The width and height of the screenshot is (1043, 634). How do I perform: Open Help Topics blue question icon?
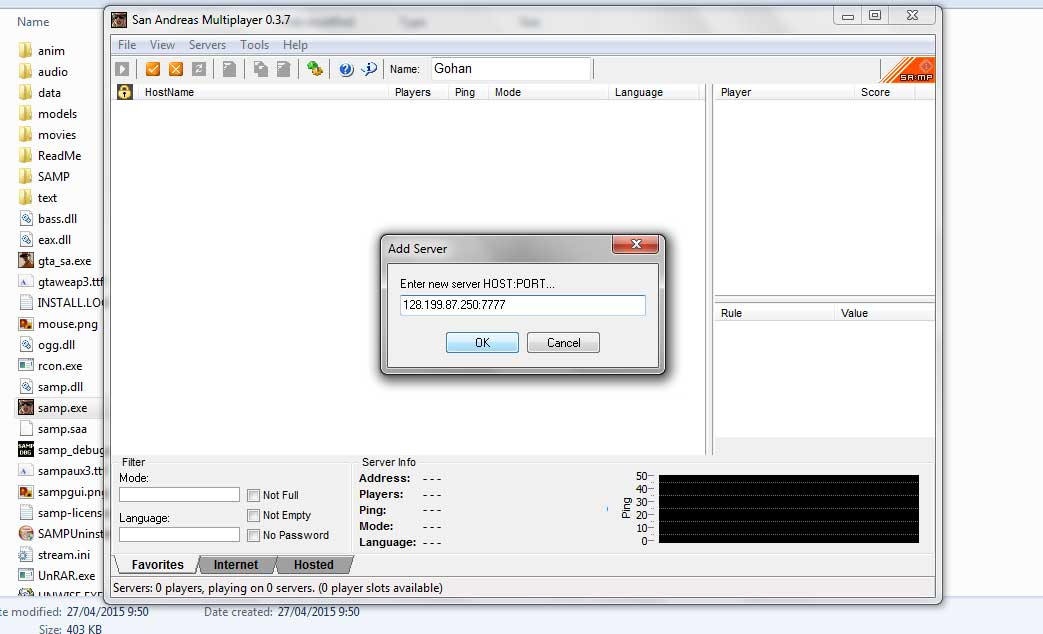click(x=346, y=69)
